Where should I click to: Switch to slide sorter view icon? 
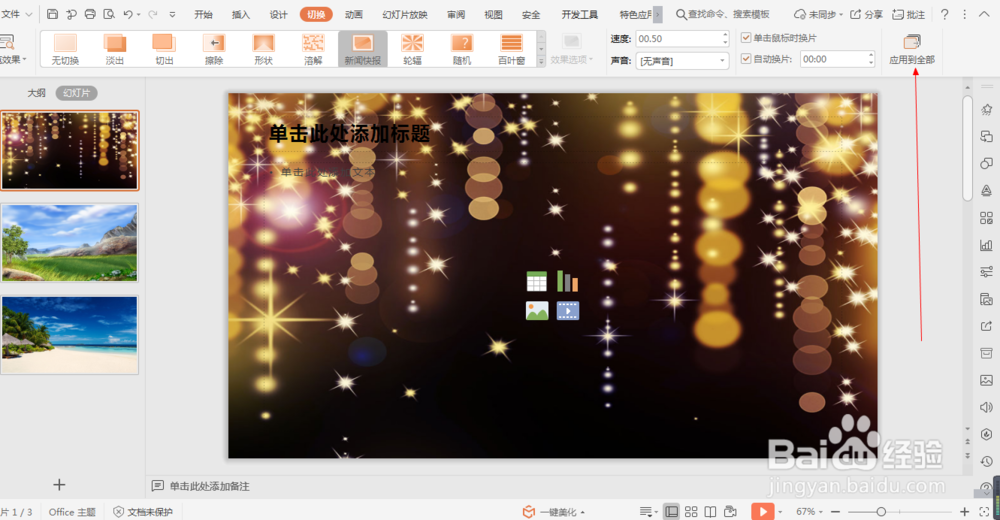691,512
